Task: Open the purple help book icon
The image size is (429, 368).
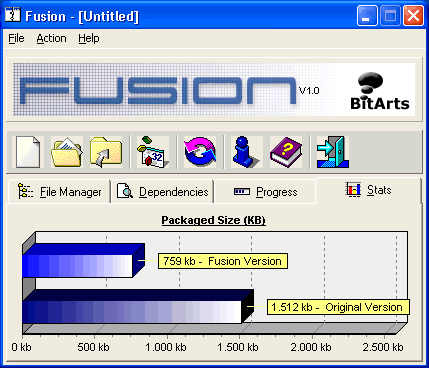Action: tap(286, 152)
